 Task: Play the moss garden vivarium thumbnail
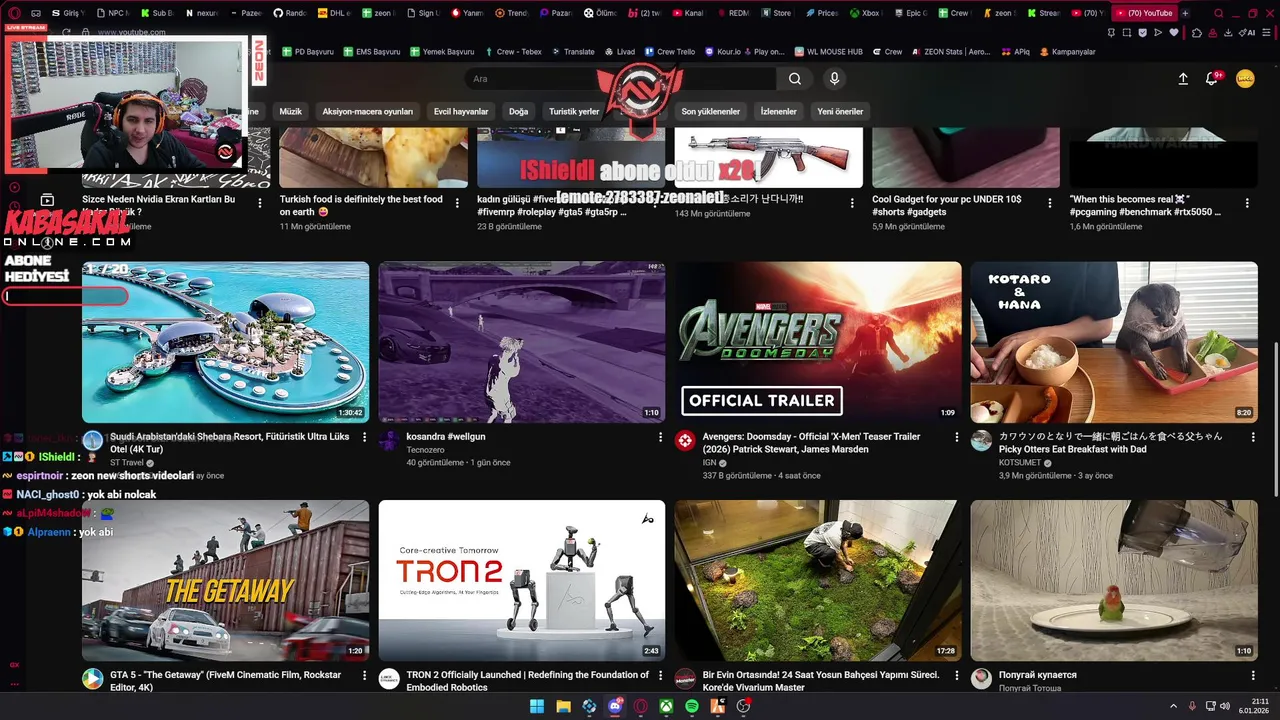tap(818, 580)
